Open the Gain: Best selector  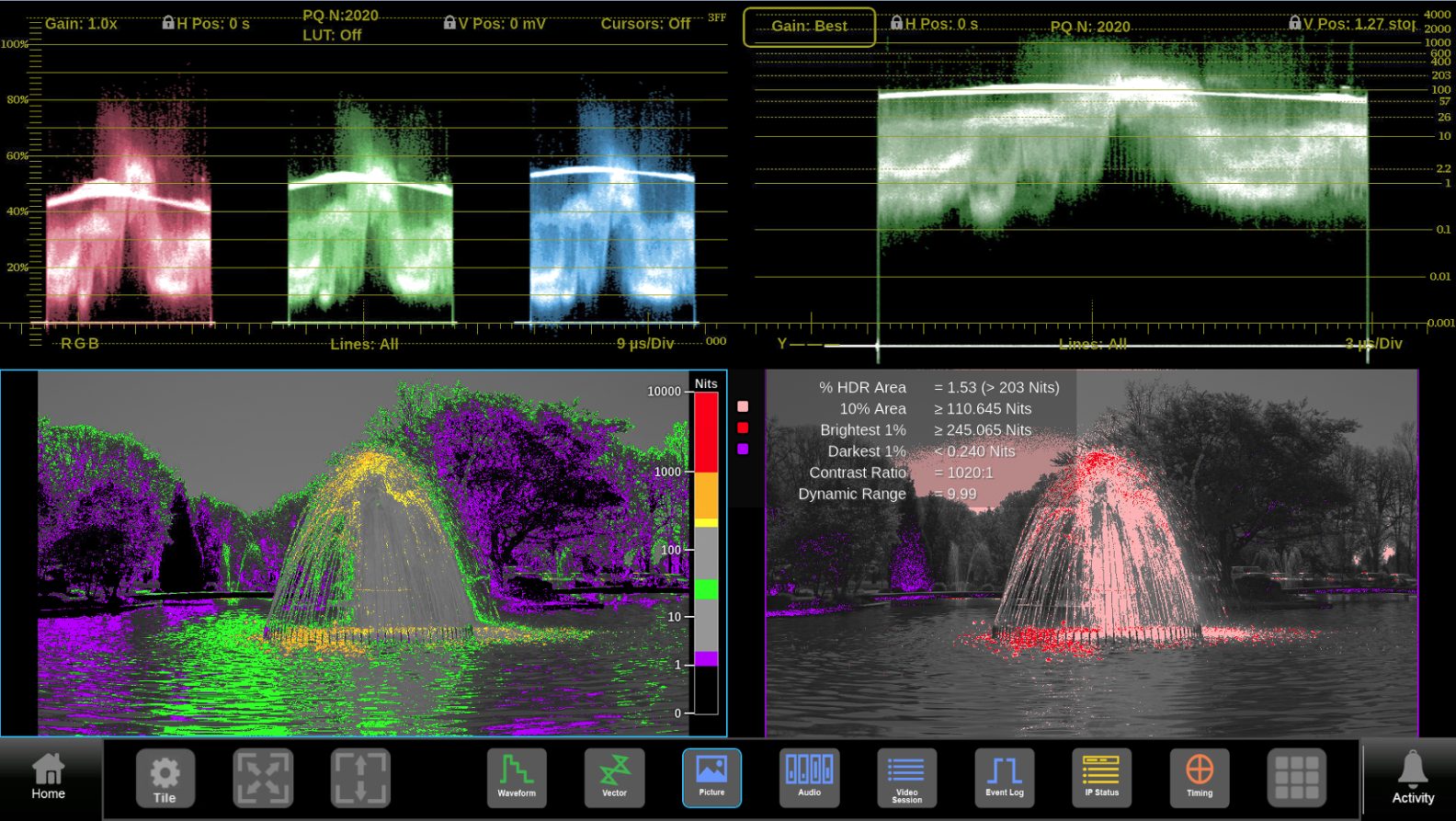(809, 26)
